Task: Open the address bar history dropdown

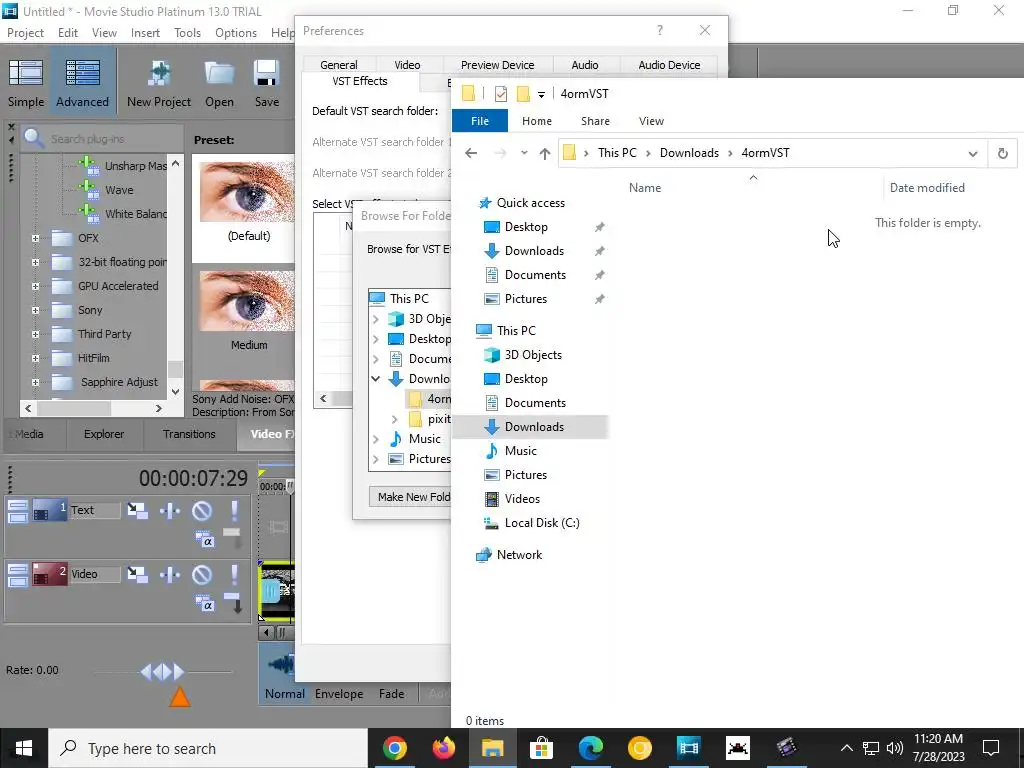Action: [x=973, y=153]
